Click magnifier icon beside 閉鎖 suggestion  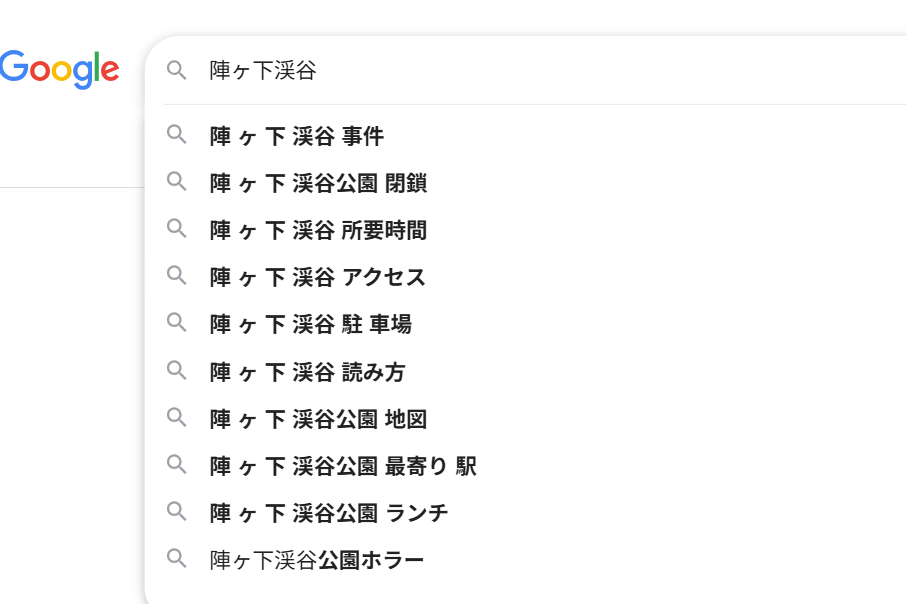click(177, 181)
